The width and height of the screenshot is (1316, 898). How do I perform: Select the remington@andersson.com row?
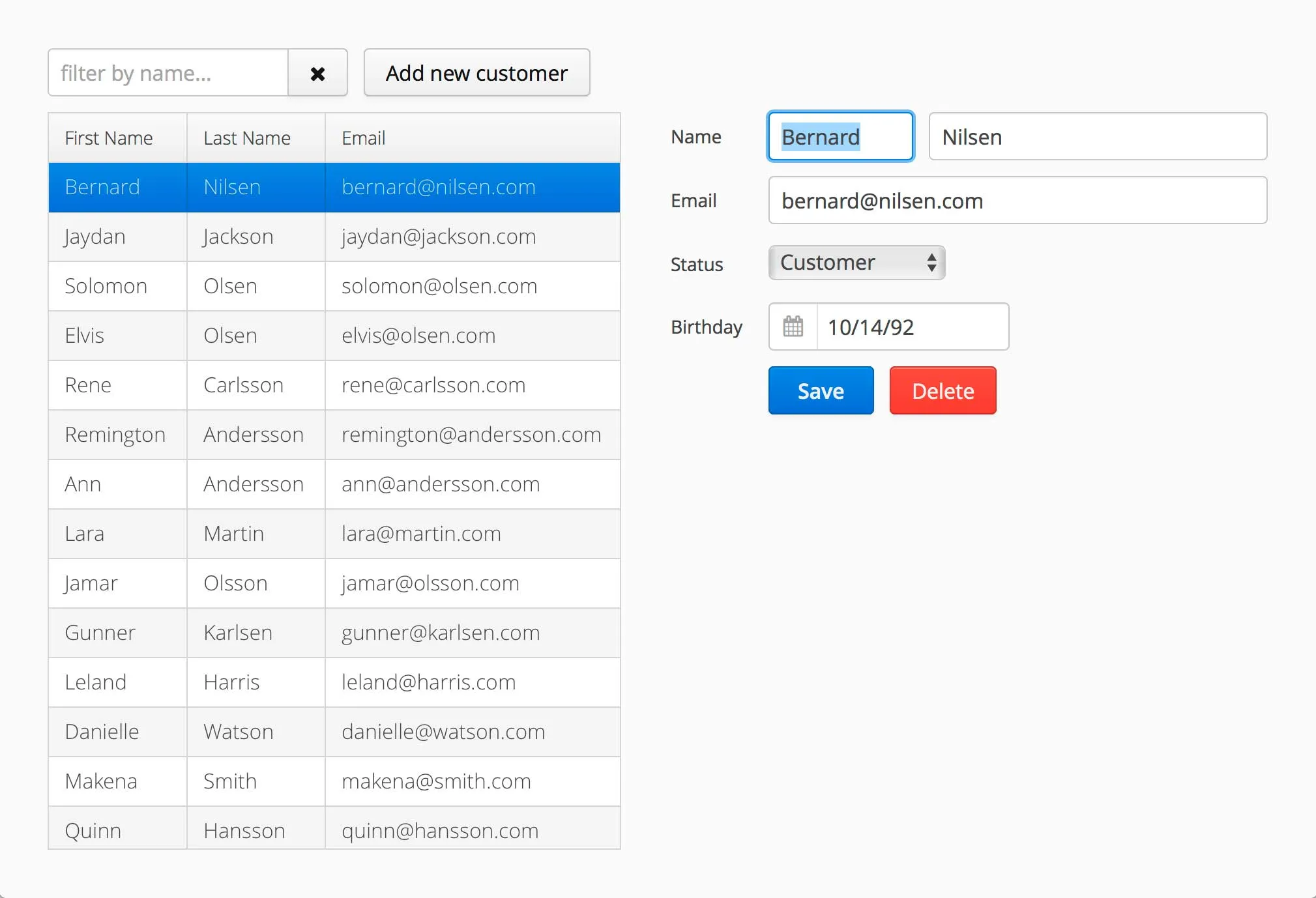[x=471, y=435]
